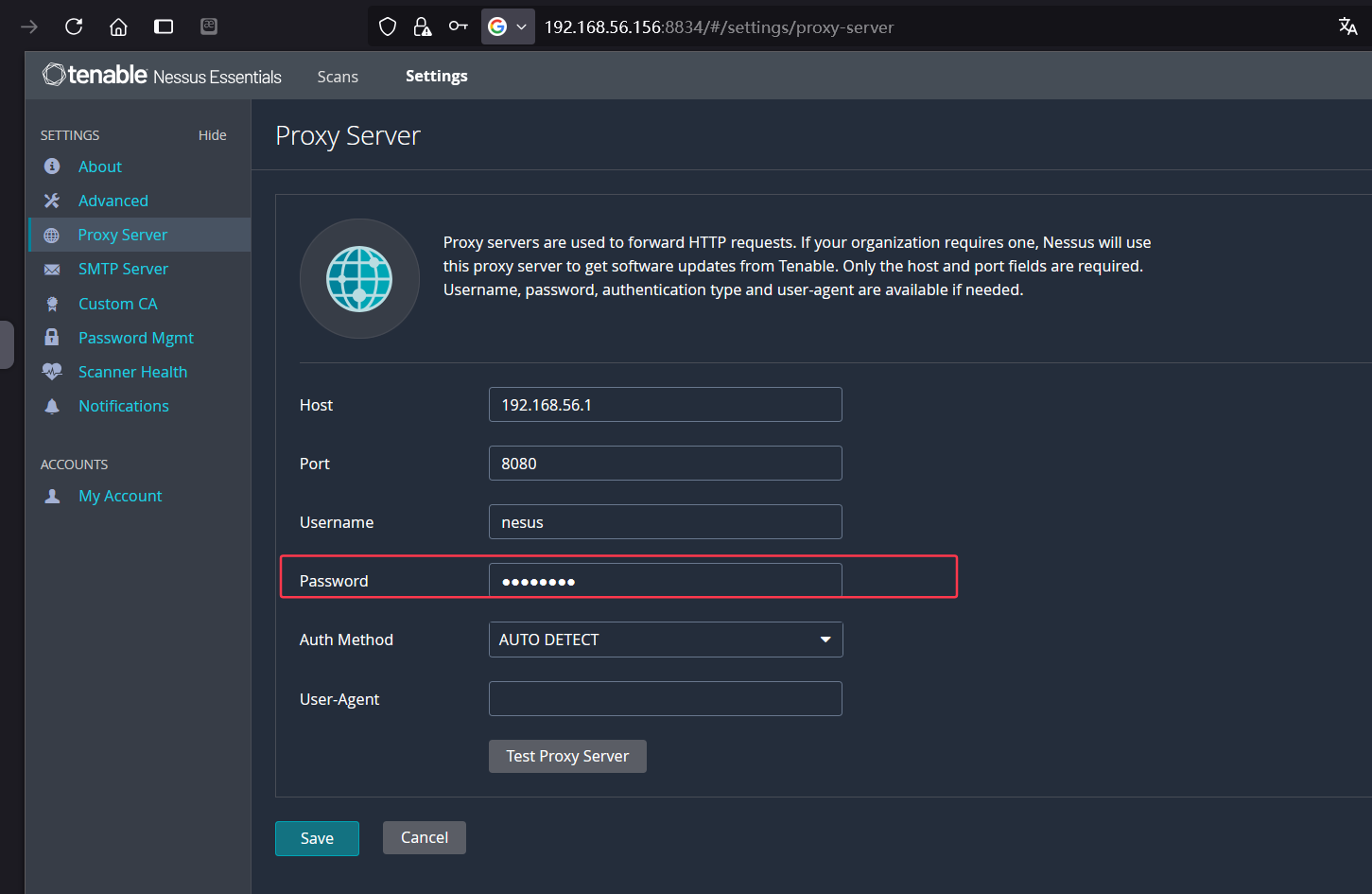Click the Custom CA certificate icon
Viewport: 1372px width, 894px height.
[52, 304]
